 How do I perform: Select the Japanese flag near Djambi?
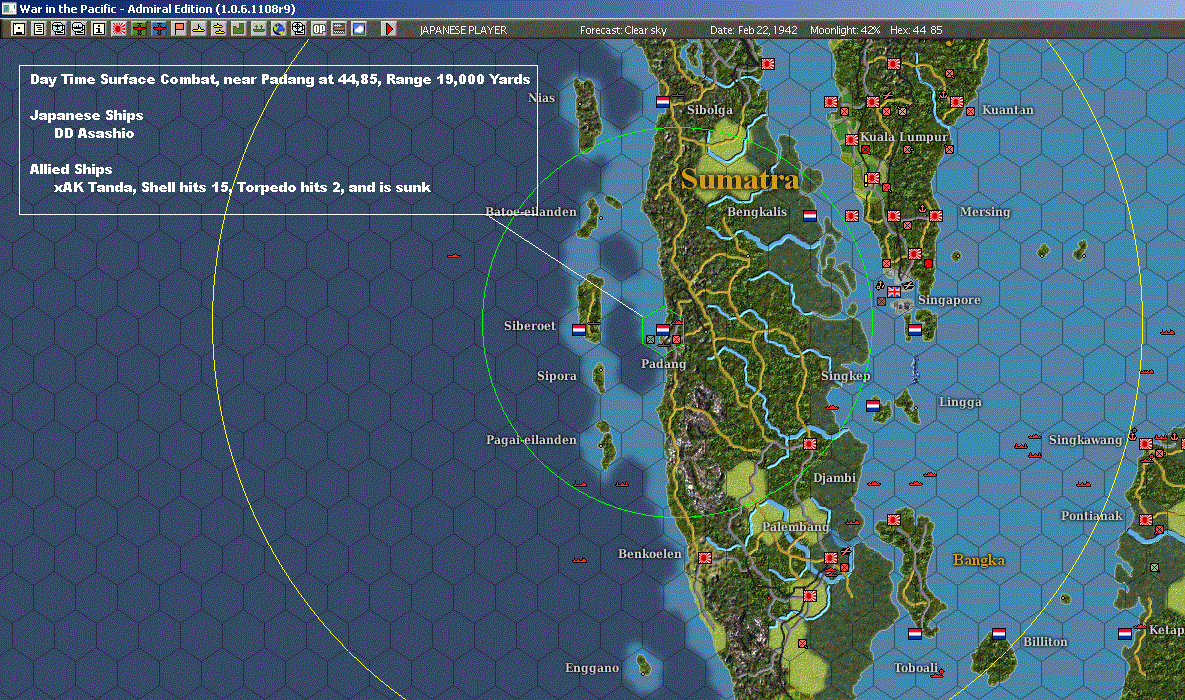(810, 444)
